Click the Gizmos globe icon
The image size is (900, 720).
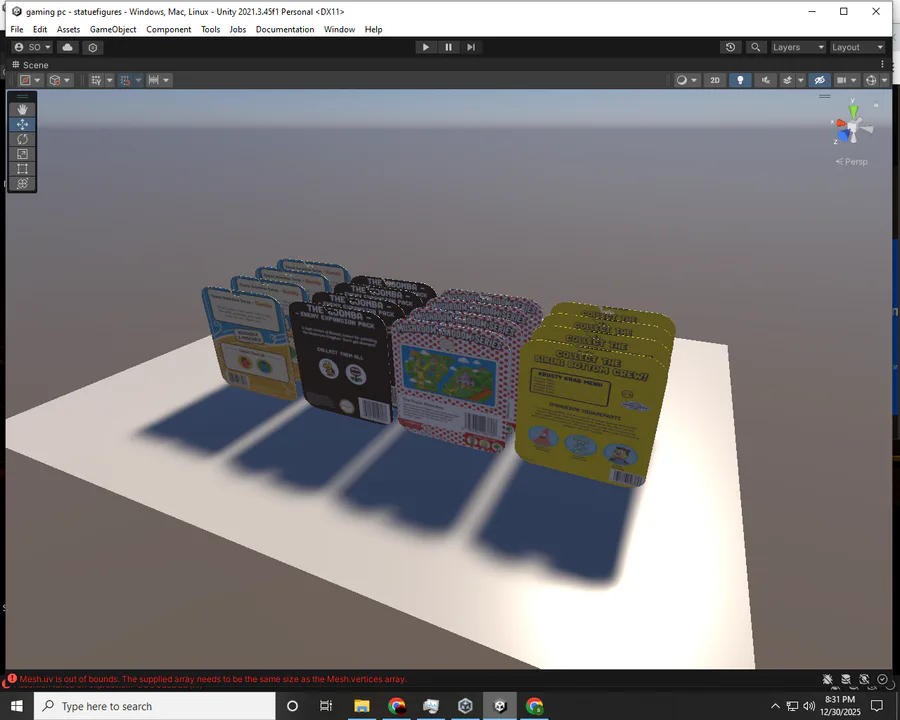(871, 80)
